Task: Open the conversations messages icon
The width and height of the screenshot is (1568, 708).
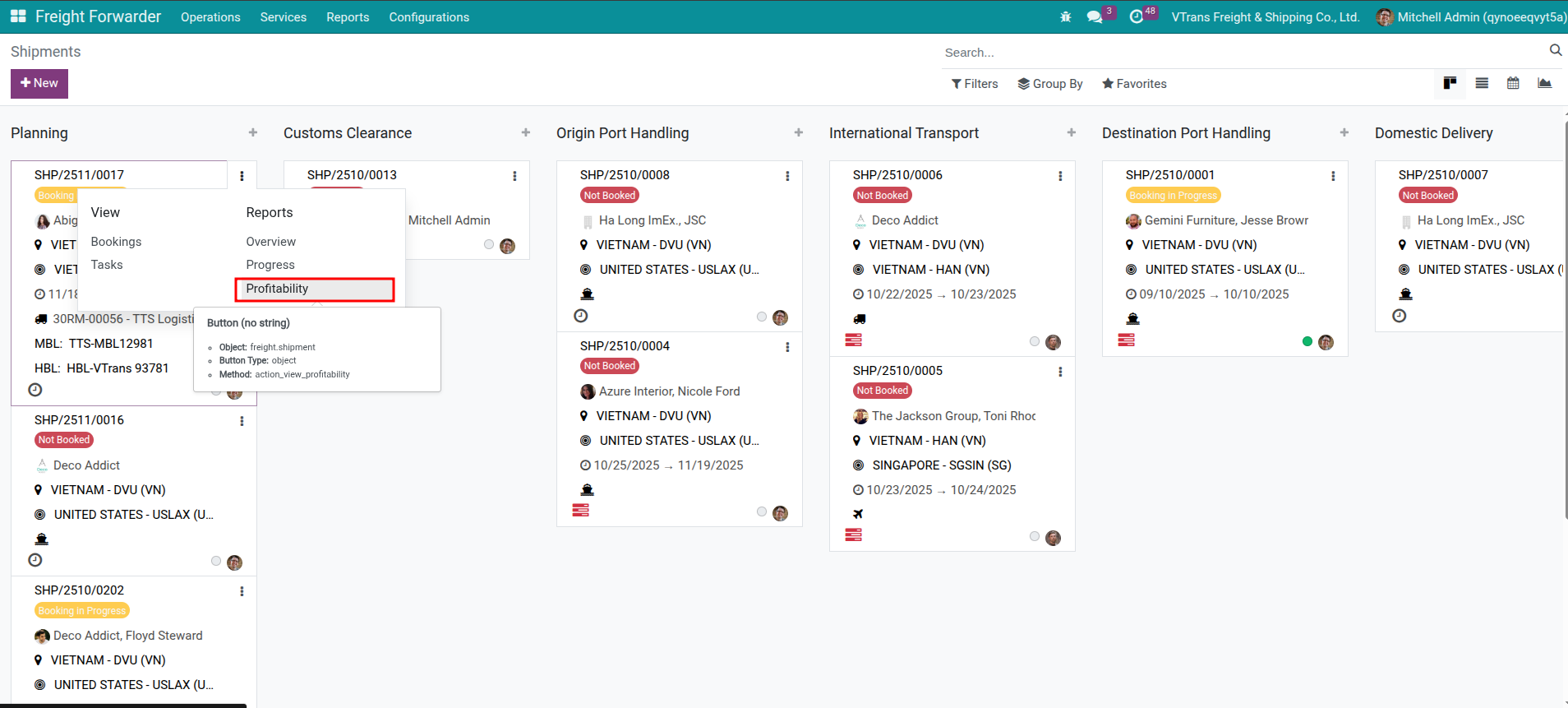Action: (1095, 16)
